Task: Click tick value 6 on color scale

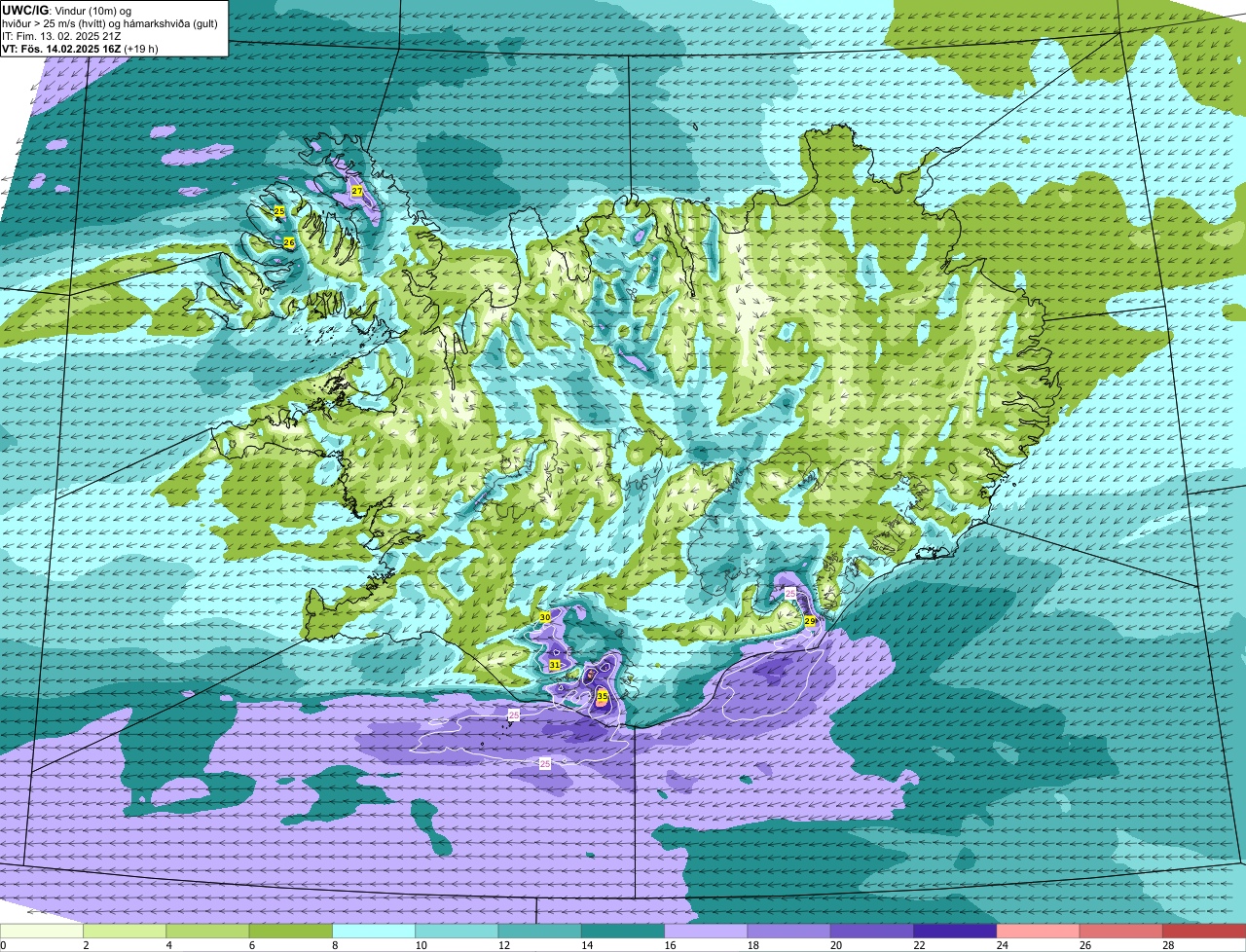Action: pos(252,945)
